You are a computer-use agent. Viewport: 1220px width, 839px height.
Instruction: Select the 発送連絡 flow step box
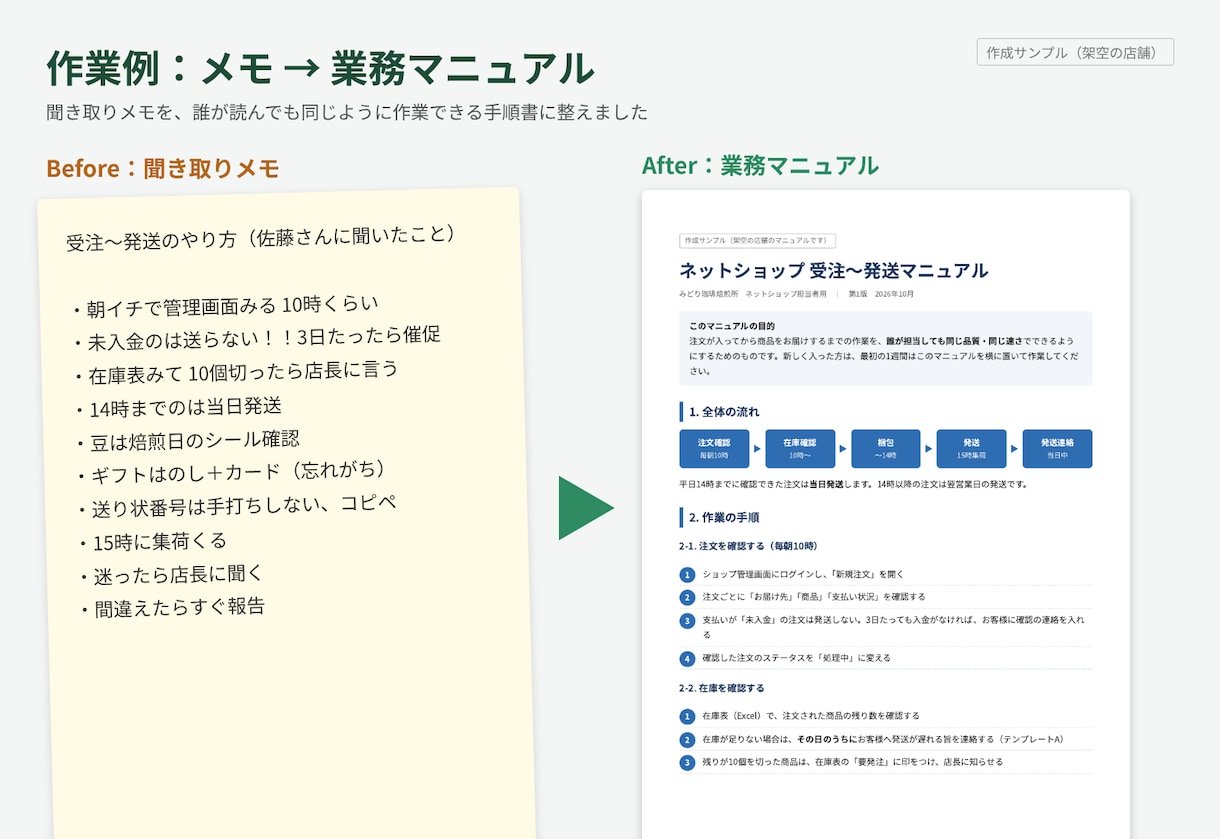pos(1057,449)
